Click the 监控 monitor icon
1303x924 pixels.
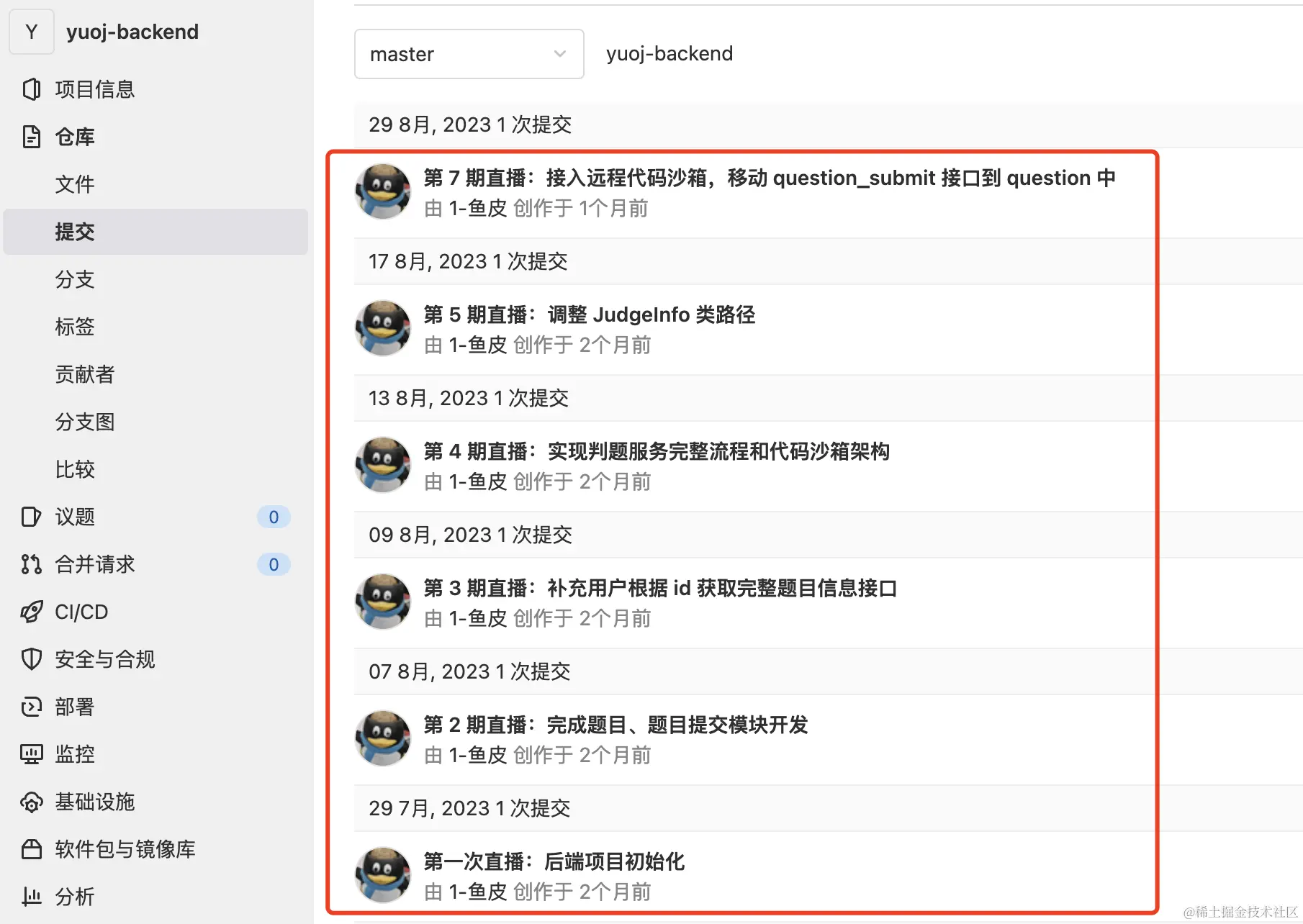(31, 754)
